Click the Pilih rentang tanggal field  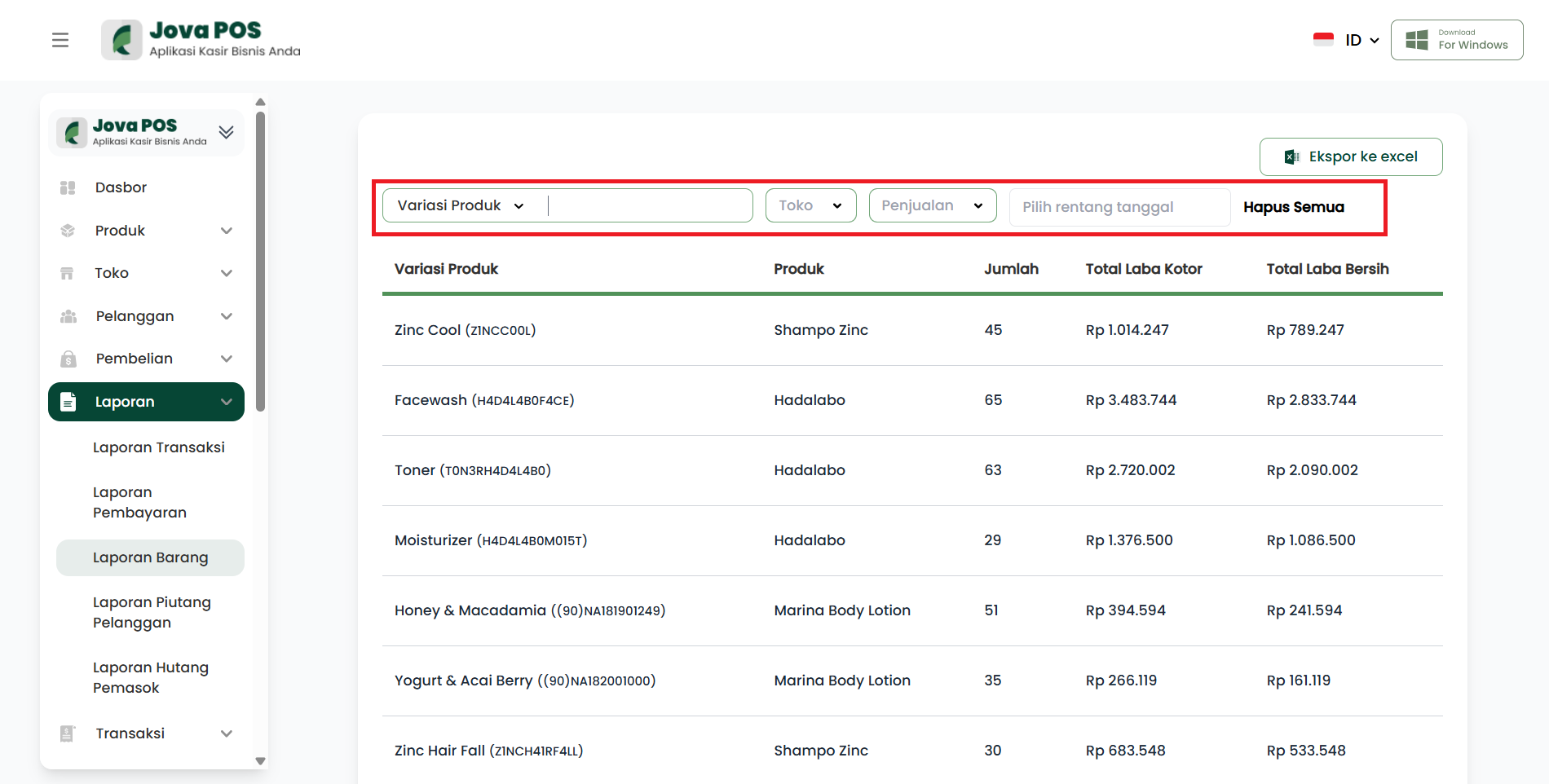pos(1119,207)
